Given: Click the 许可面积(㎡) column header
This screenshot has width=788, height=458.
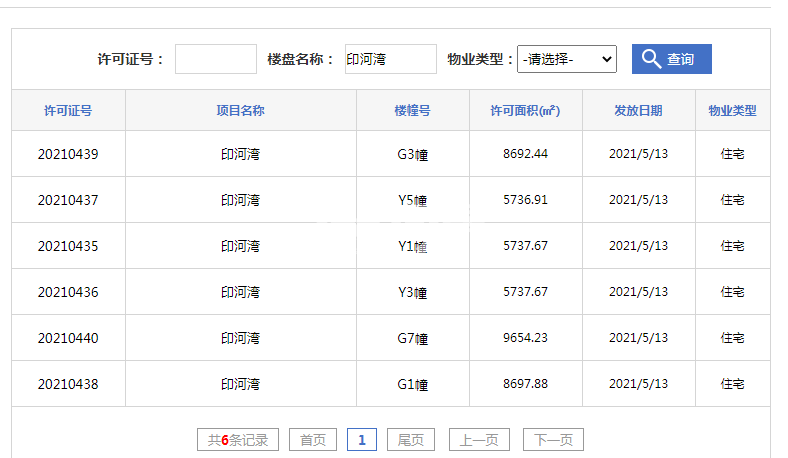Looking at the screenshot, I should pos(525,111).
